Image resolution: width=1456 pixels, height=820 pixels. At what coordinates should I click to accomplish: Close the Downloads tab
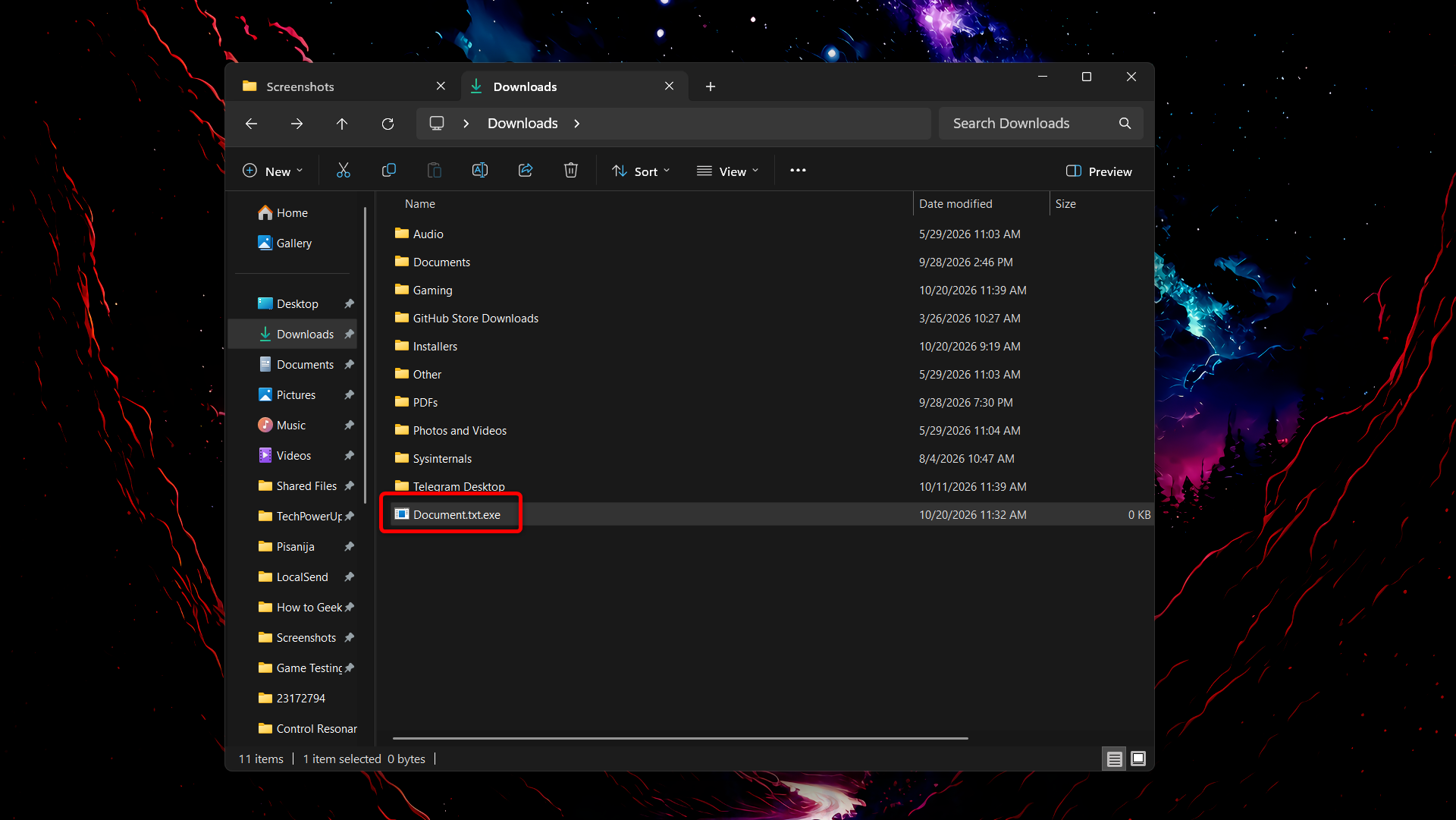(669, 86)
